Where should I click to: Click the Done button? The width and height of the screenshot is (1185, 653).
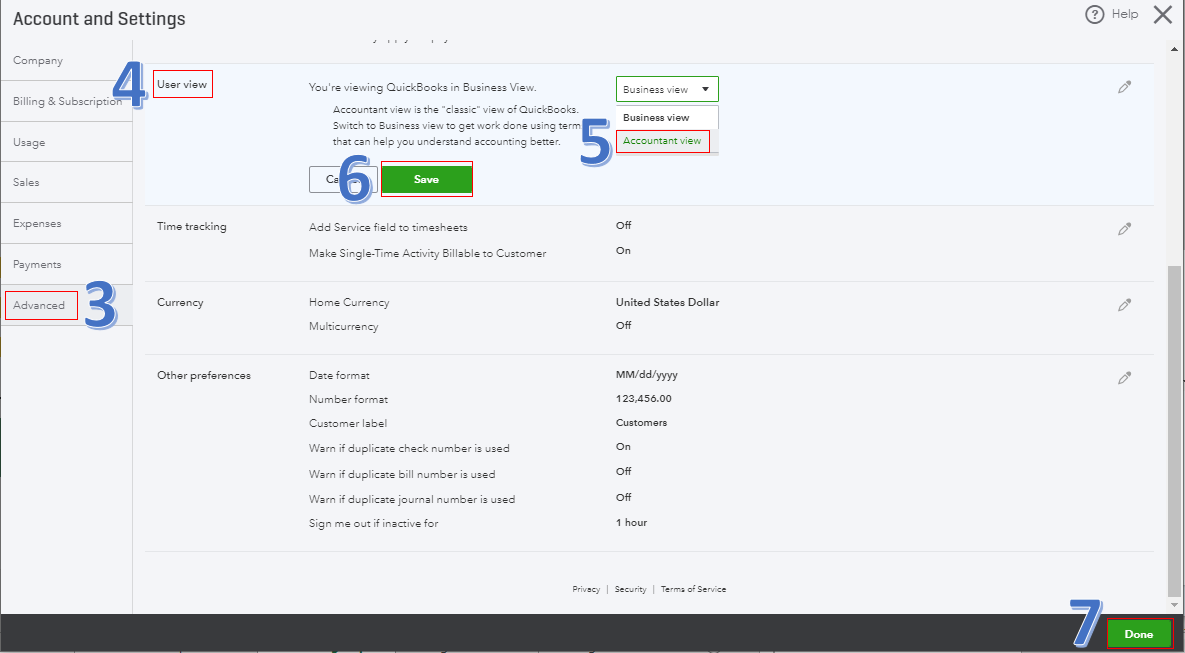[x=1138, y=634]
